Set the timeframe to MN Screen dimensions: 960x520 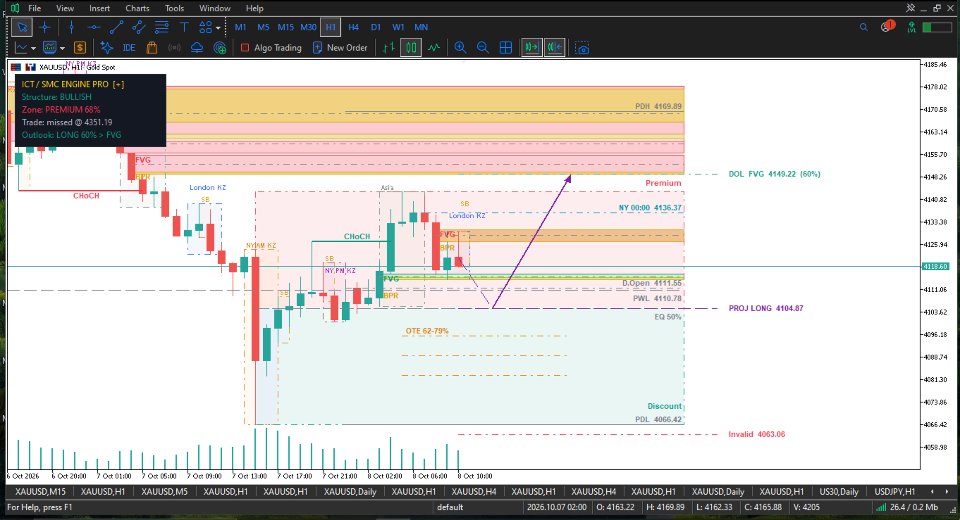point(421,27)
